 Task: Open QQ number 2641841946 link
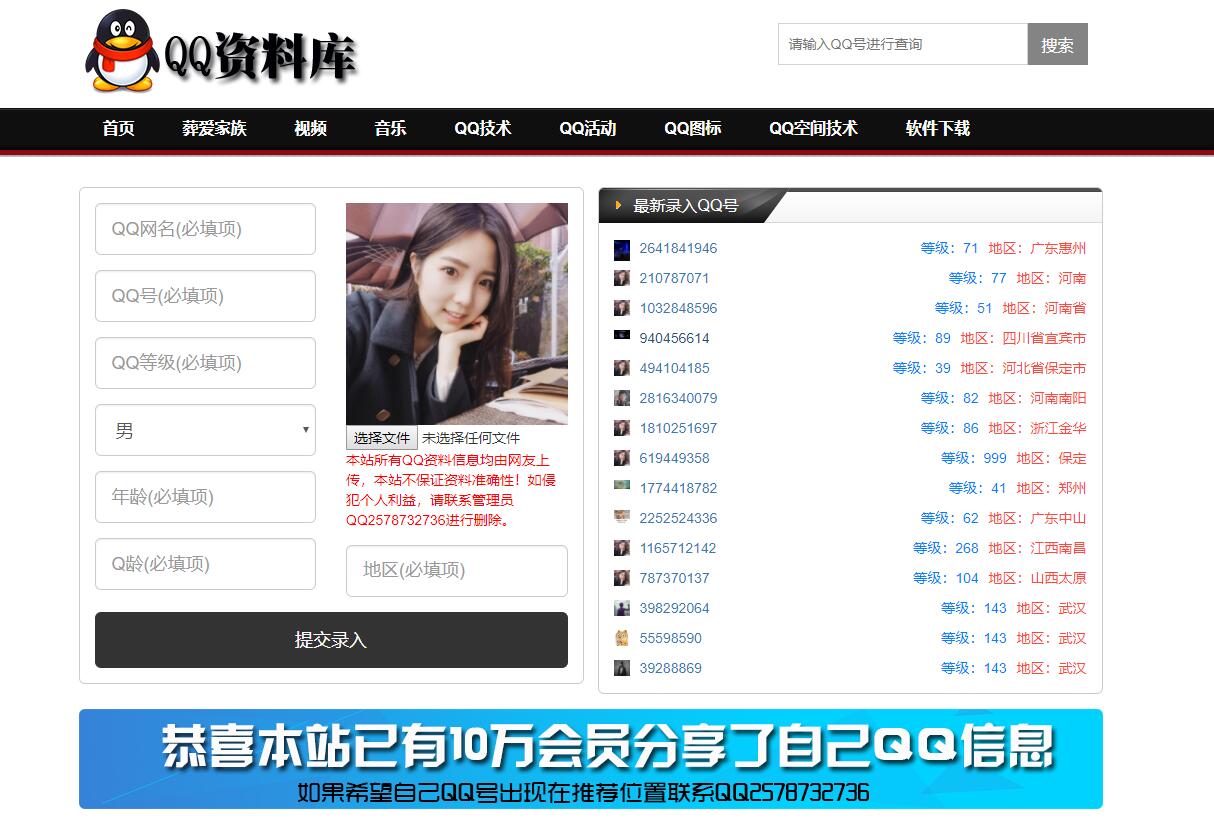(678, 248)
